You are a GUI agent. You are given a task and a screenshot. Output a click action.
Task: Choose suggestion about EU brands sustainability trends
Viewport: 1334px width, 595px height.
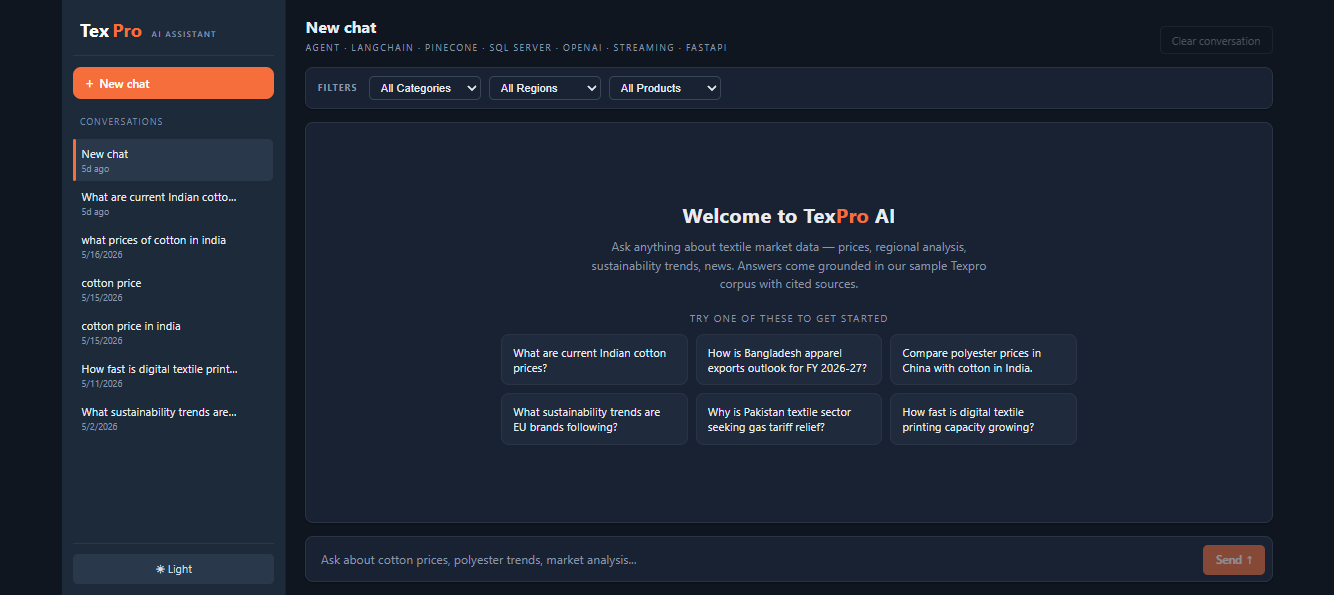click(594, 419)
